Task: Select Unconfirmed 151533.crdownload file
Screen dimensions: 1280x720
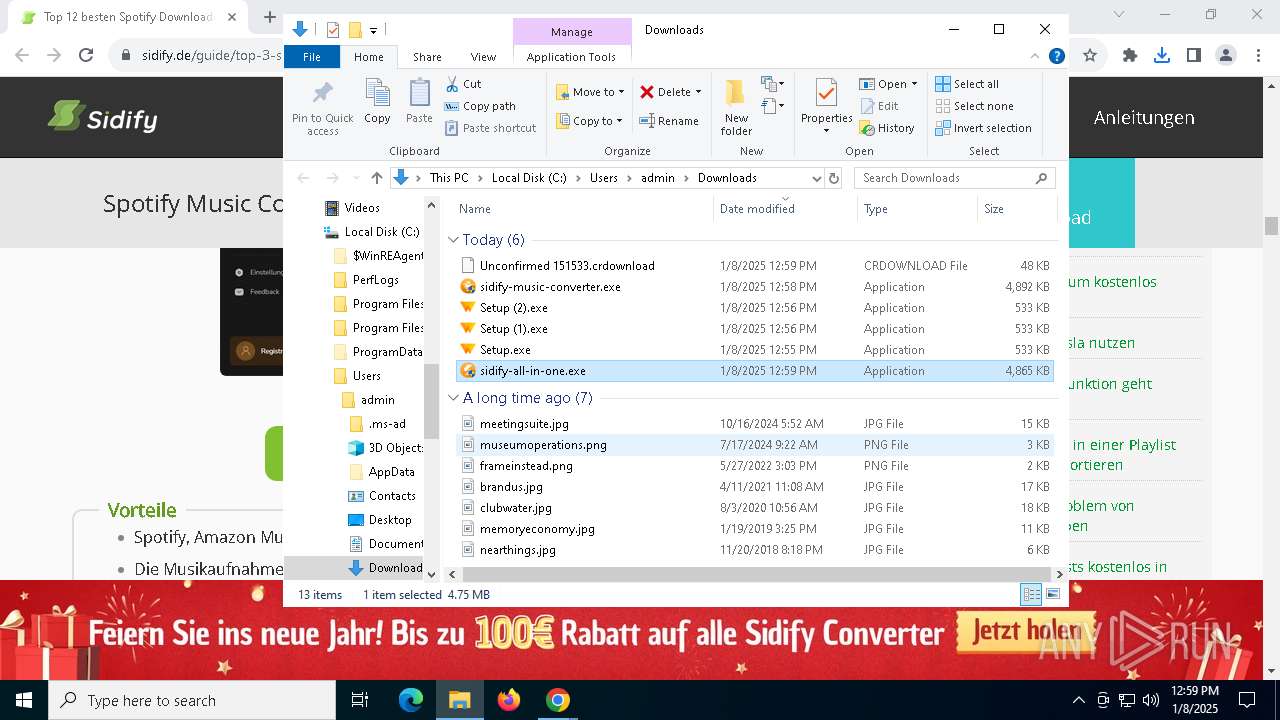Action: click(x=755, y=266)
